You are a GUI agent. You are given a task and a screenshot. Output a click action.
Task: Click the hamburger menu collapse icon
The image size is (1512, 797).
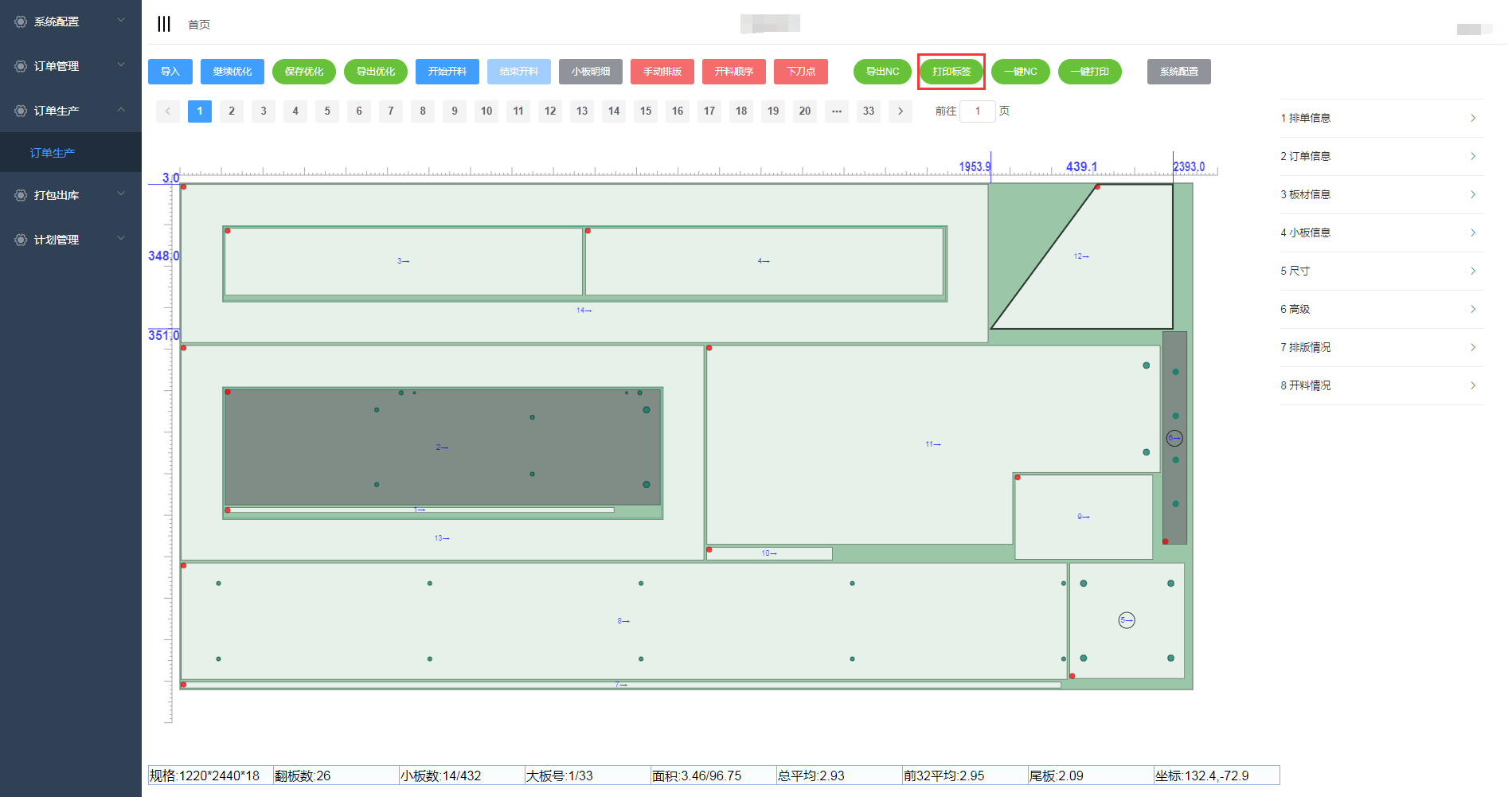(164, 24)
